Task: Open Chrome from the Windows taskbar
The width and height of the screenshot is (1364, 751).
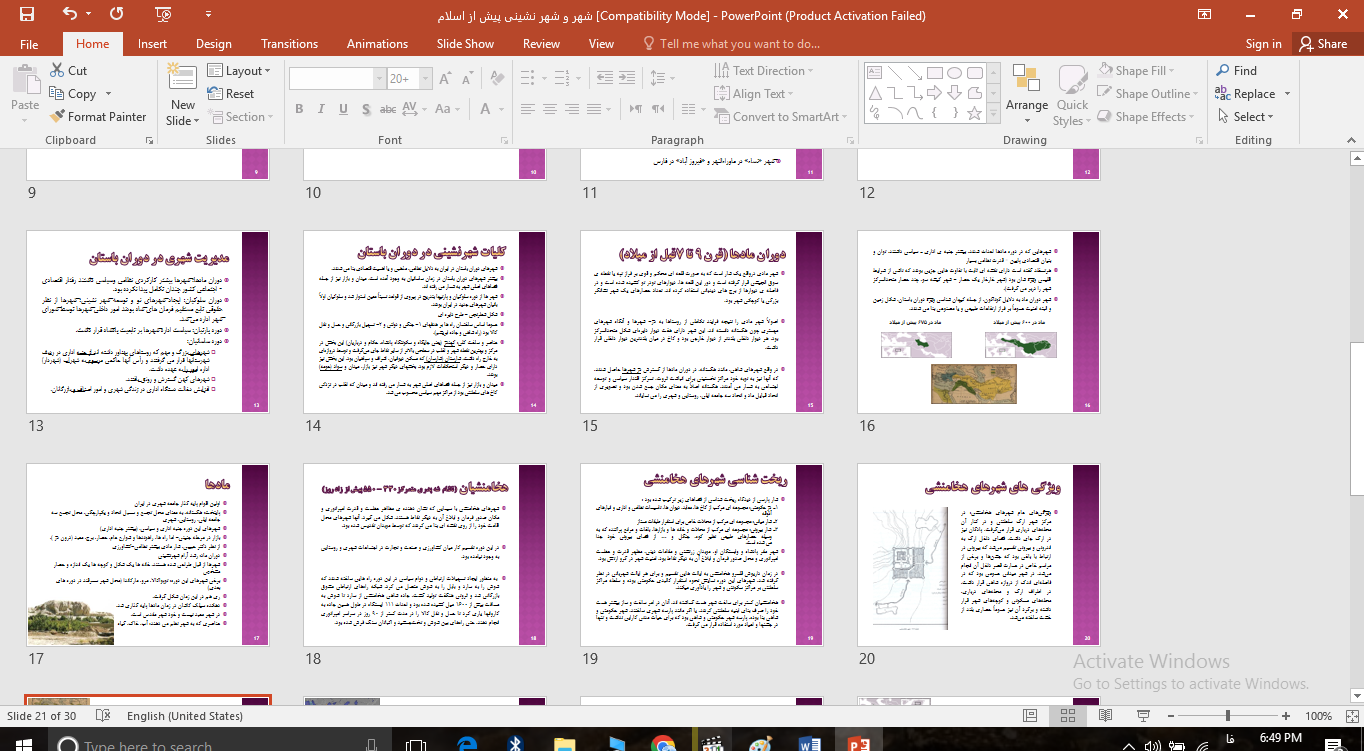Action: click(x=662, y=744)
